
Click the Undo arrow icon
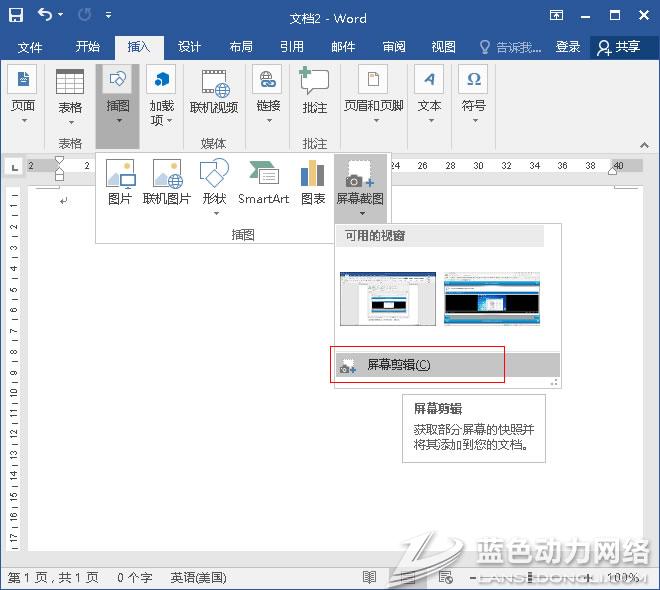[x=45, y=16]
